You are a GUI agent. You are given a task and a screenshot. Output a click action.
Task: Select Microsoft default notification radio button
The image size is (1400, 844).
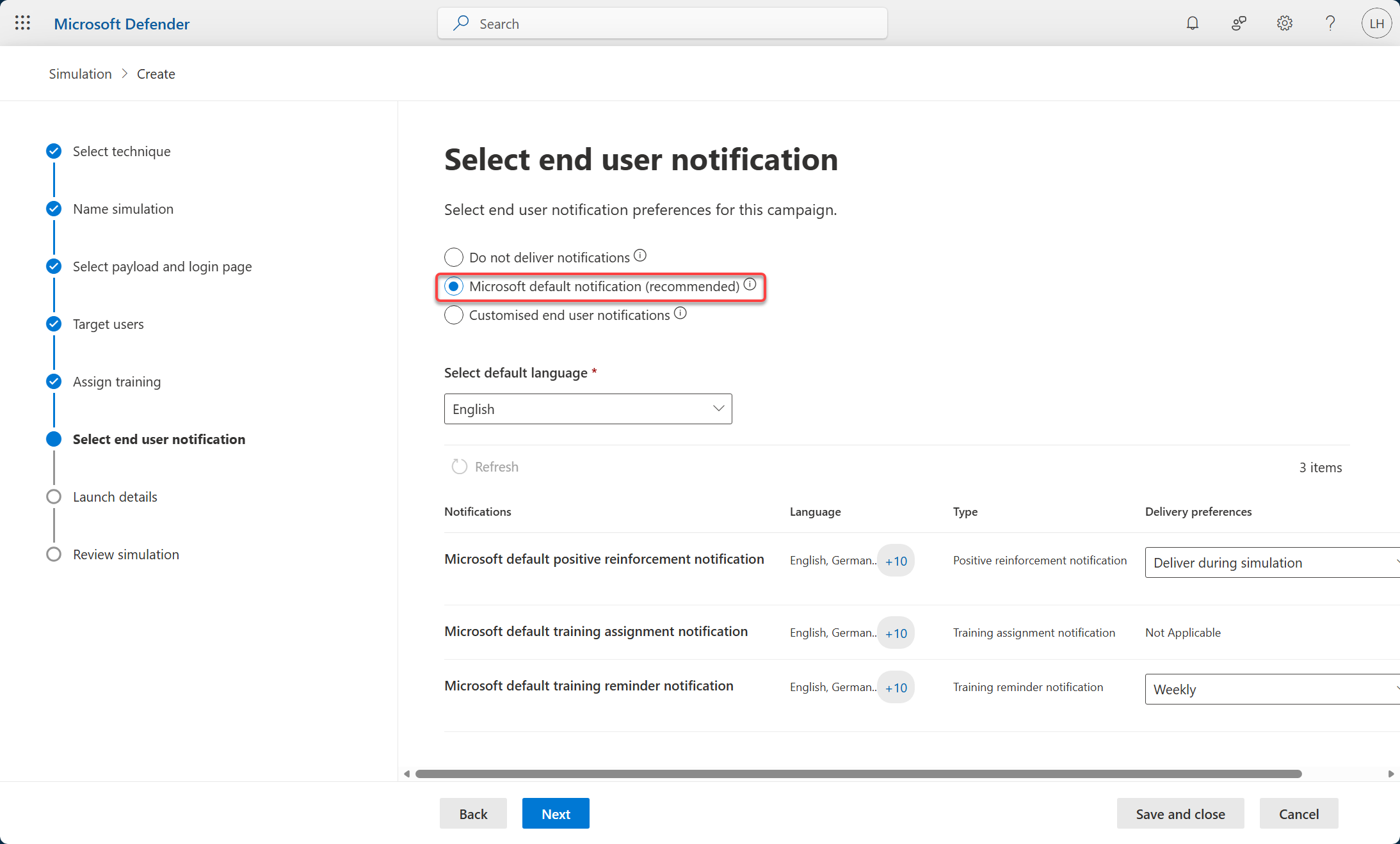coord(454,286)
